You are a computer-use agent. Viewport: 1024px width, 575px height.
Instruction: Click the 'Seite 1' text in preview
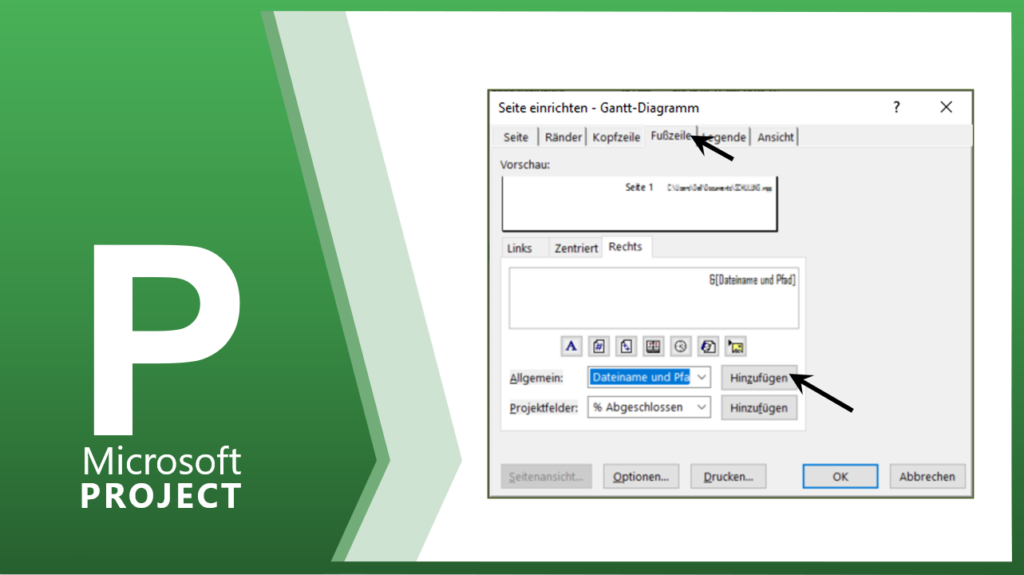tap(639, 188)
